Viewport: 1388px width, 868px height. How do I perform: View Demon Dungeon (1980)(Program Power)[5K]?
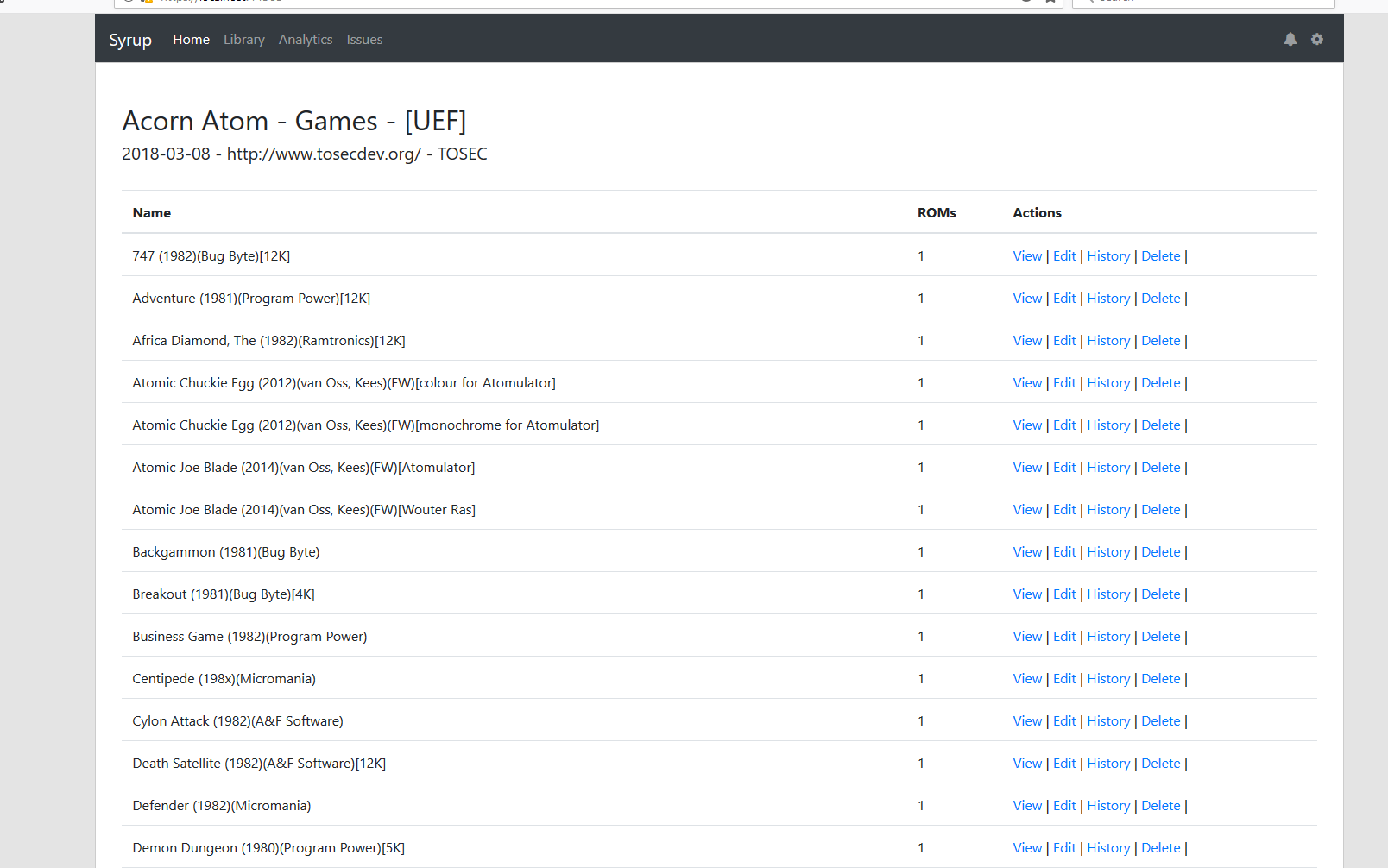(1027, 848)
